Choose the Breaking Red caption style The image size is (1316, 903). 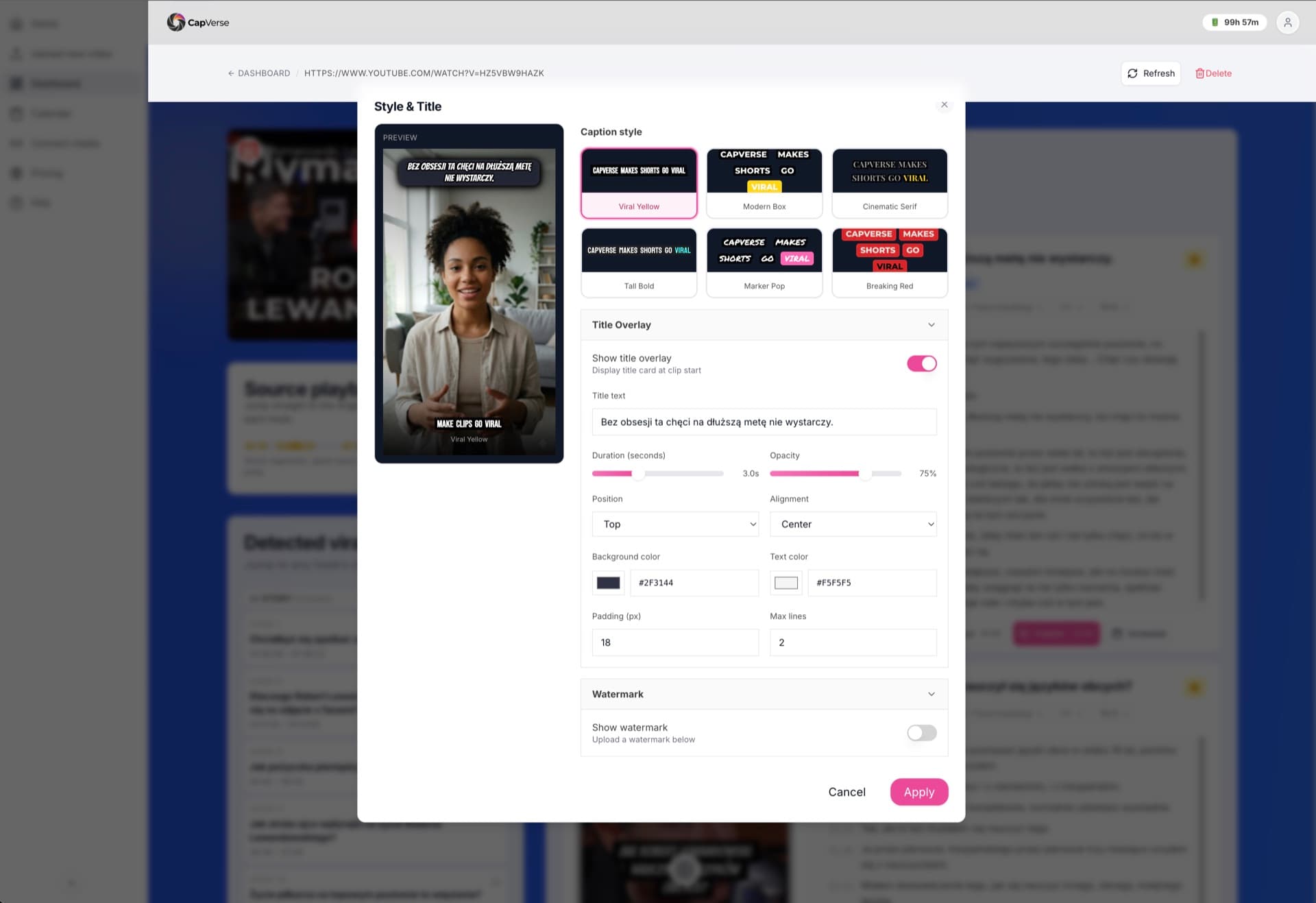[889, 263]
